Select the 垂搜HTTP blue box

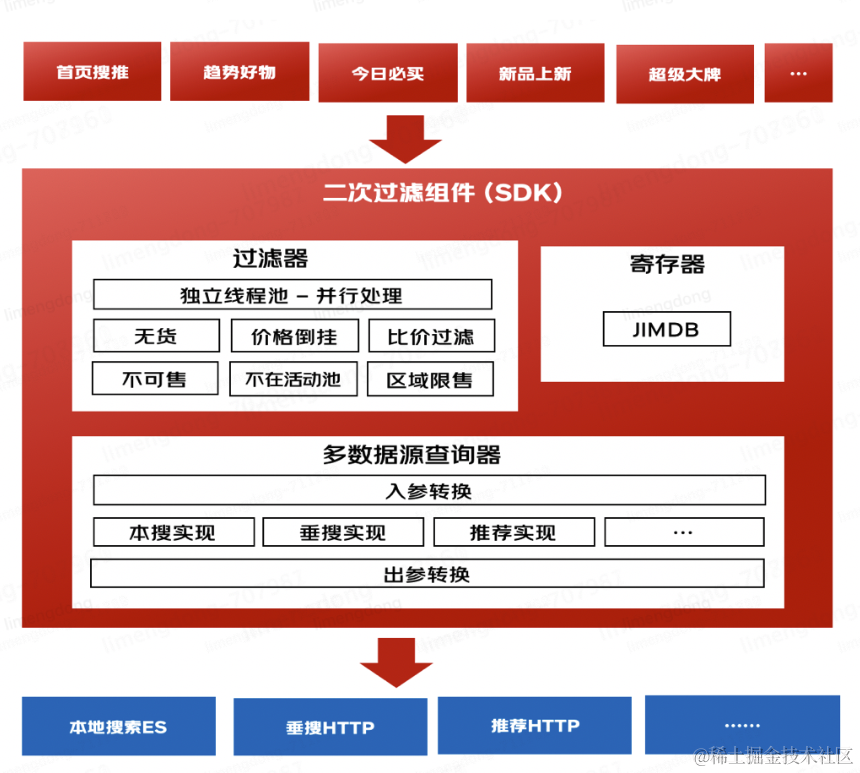point(330,727)
